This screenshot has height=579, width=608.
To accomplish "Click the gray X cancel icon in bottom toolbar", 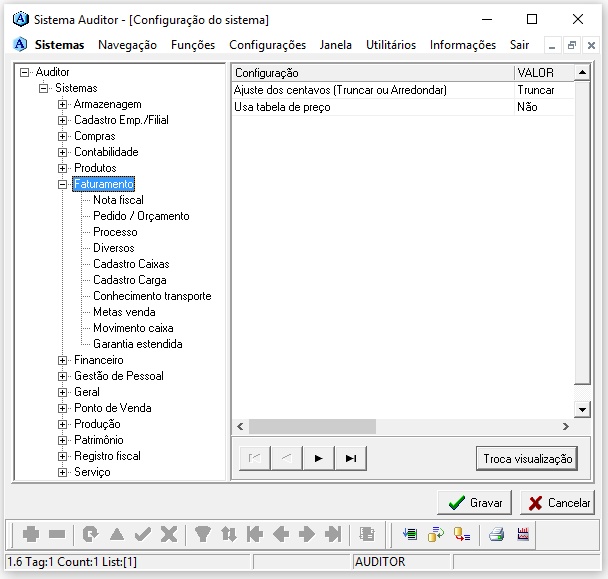I will click(x=169, y=534).
